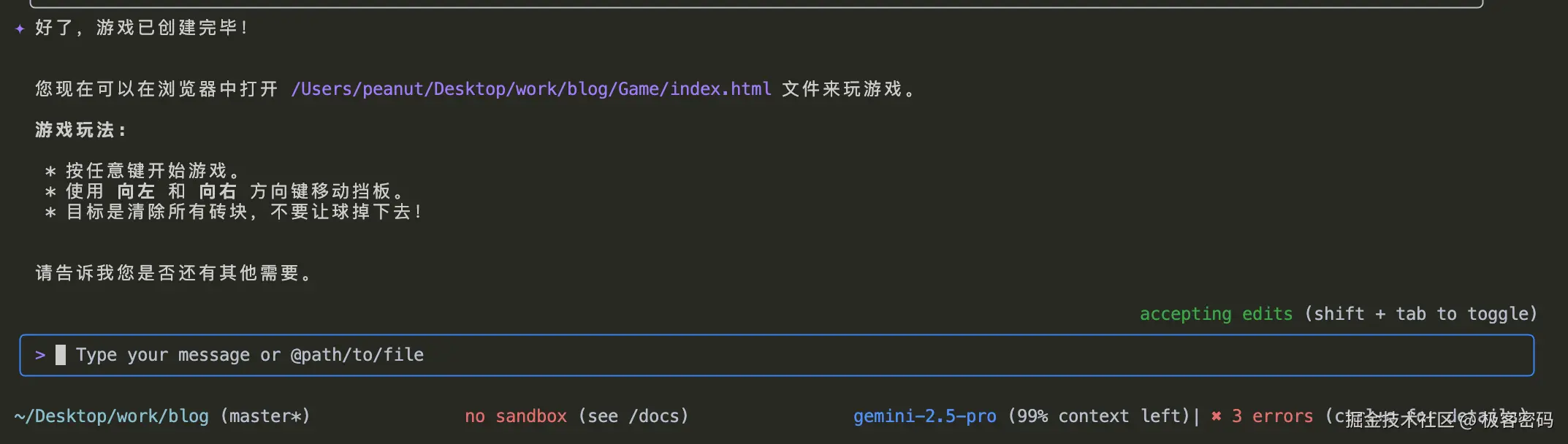Click the bold "游戏玩法：" heading
This screenshot has width=1568, height=444.
[81, 130]
